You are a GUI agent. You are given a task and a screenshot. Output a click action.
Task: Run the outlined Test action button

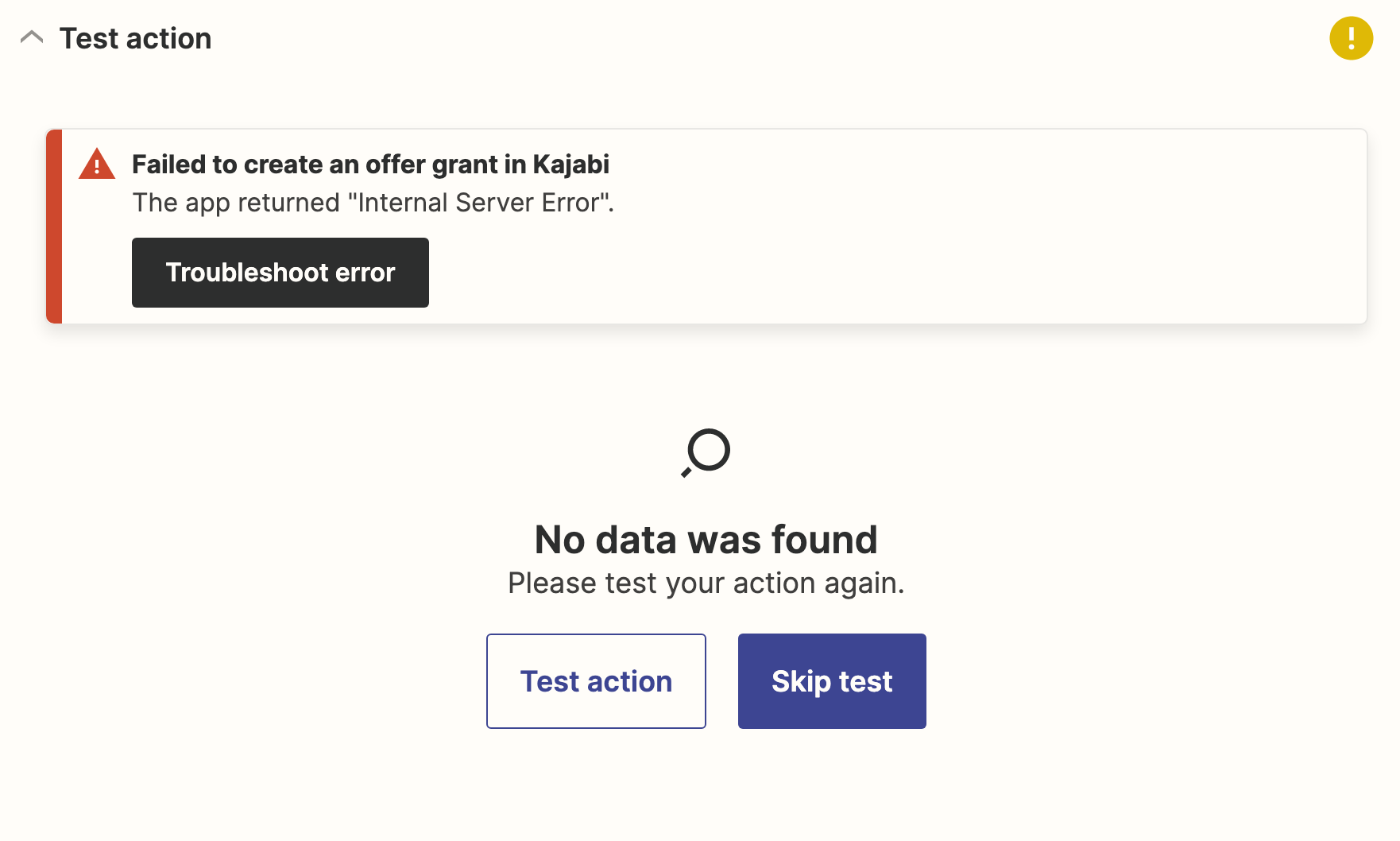coord(596,681)
